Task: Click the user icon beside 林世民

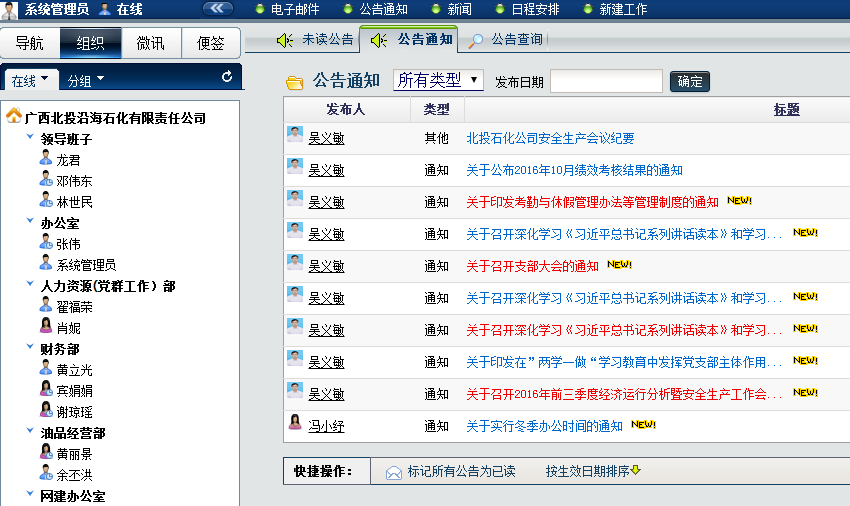Action: coord(46,200)
